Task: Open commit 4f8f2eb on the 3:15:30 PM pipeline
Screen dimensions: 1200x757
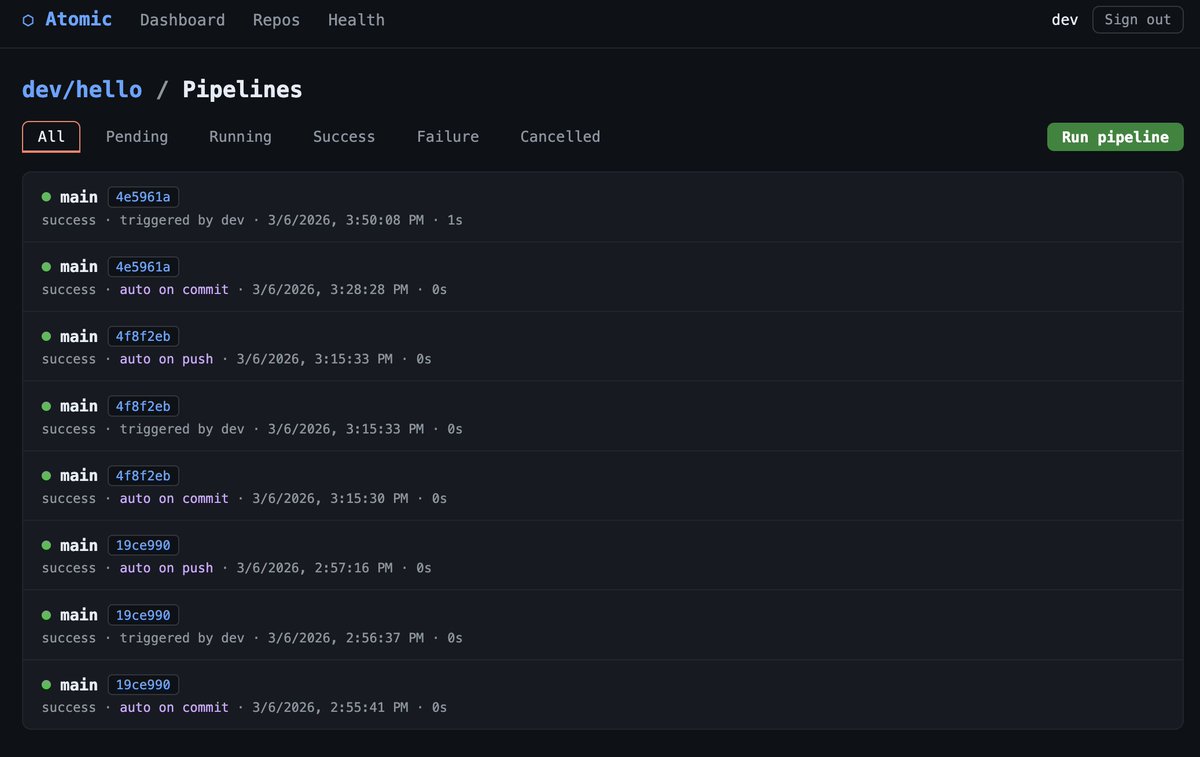Action: (143, 476)
